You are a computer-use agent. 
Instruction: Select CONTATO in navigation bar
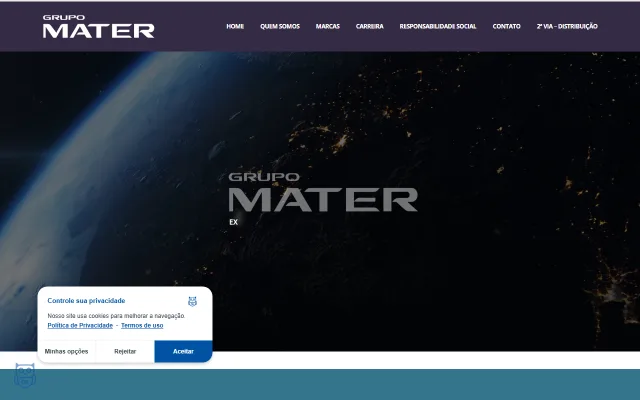[x=507, y=26]
